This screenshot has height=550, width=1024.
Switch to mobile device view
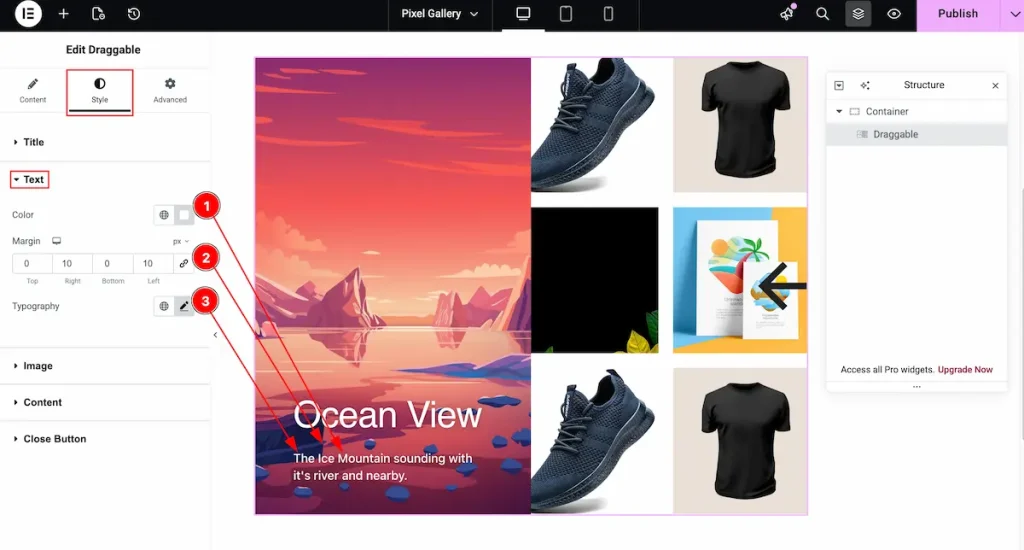(x=608, y=14)
